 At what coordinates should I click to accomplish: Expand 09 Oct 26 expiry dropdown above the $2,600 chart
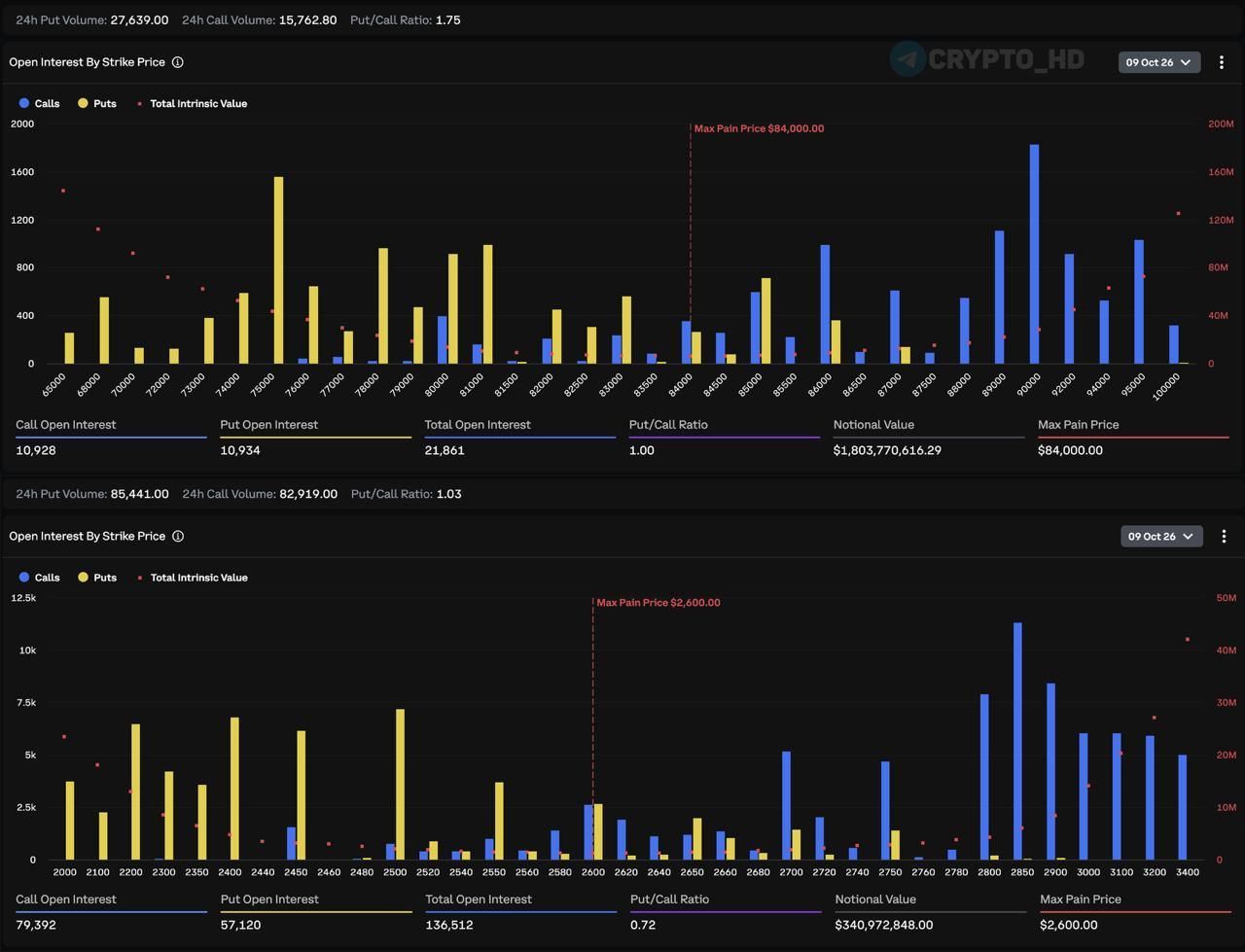[1161, 536]
